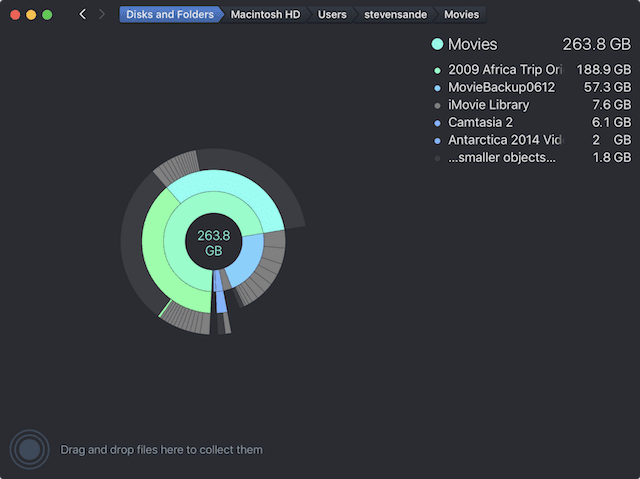Select Camtasia 2 in the list

point(480,122)
